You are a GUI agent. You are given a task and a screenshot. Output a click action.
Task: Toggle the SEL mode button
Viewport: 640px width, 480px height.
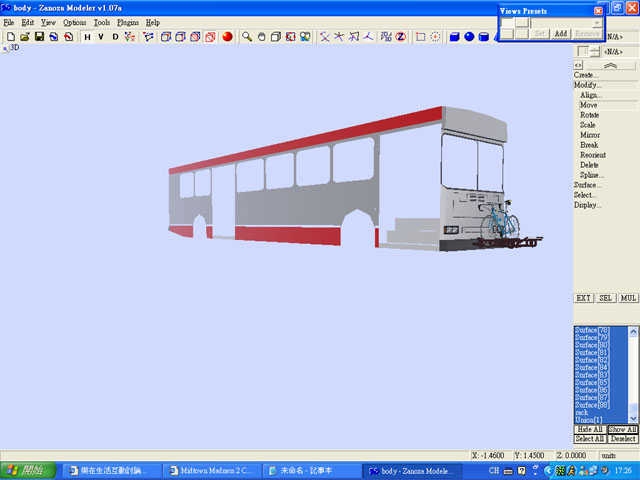606,298
